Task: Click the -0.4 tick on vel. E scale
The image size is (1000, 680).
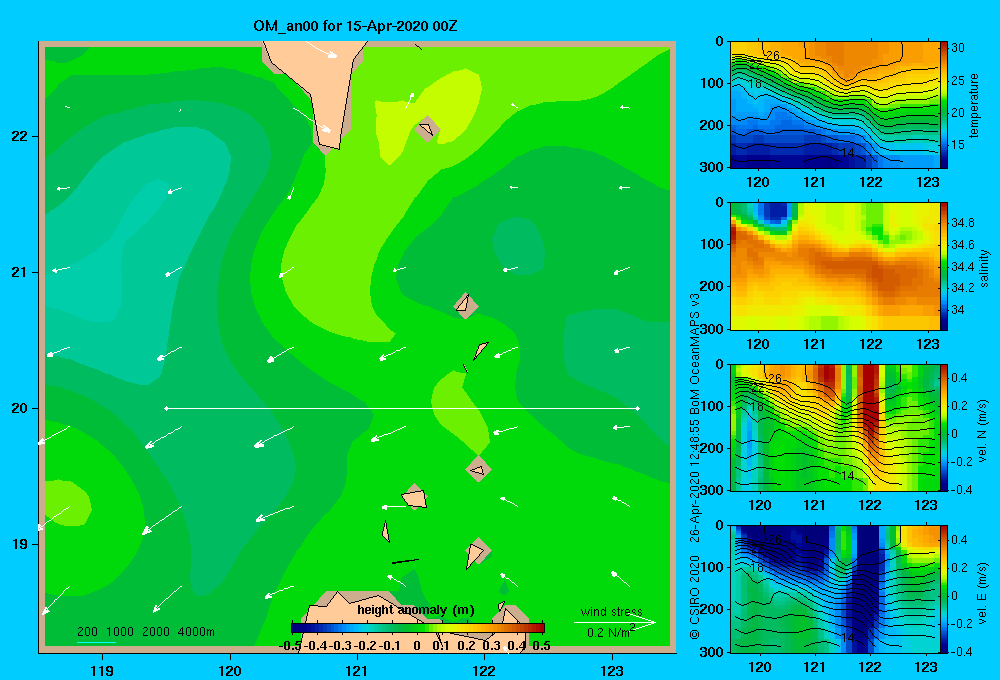Action: tap(960, 651)
